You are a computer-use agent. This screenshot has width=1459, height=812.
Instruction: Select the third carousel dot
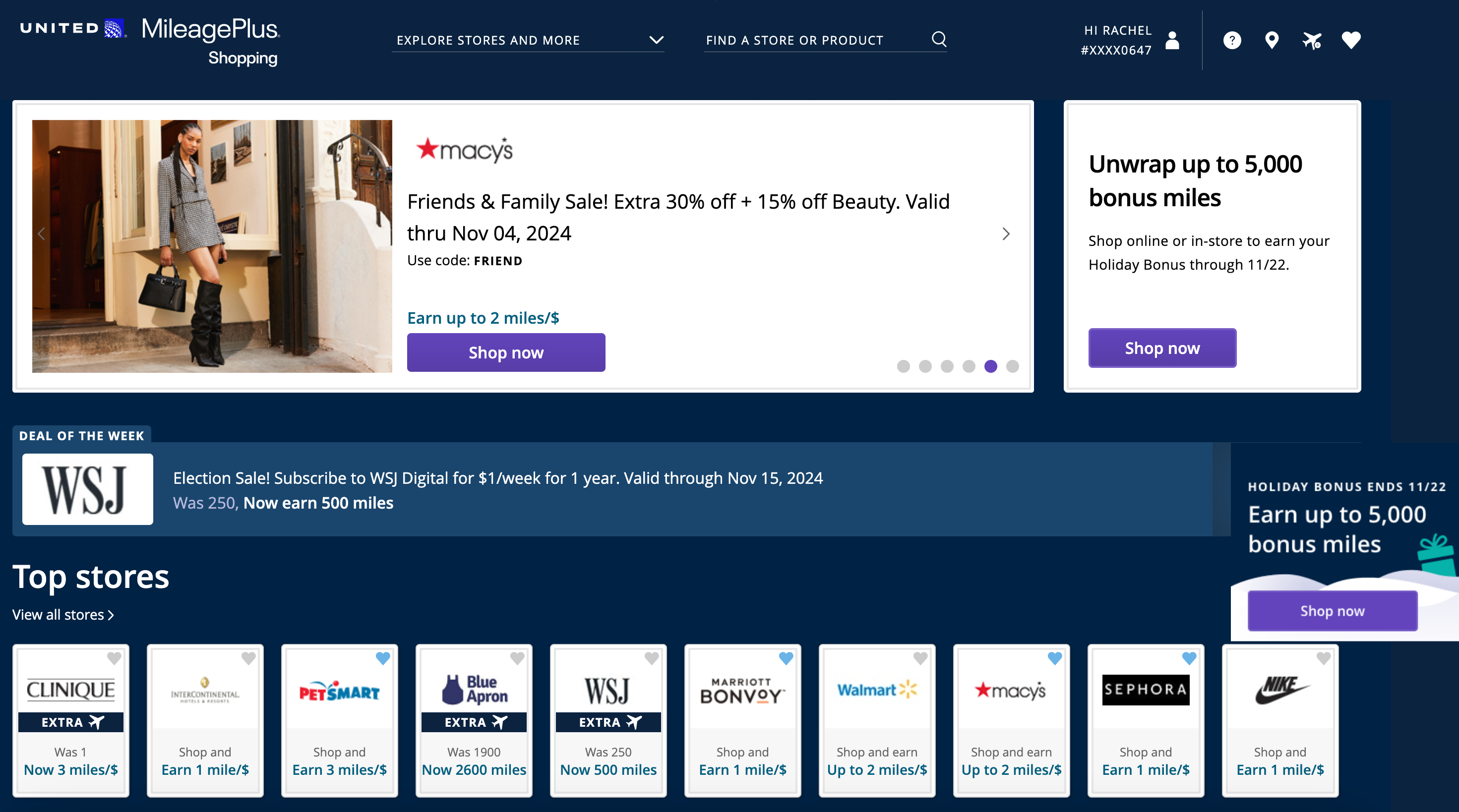click(947, 366)
